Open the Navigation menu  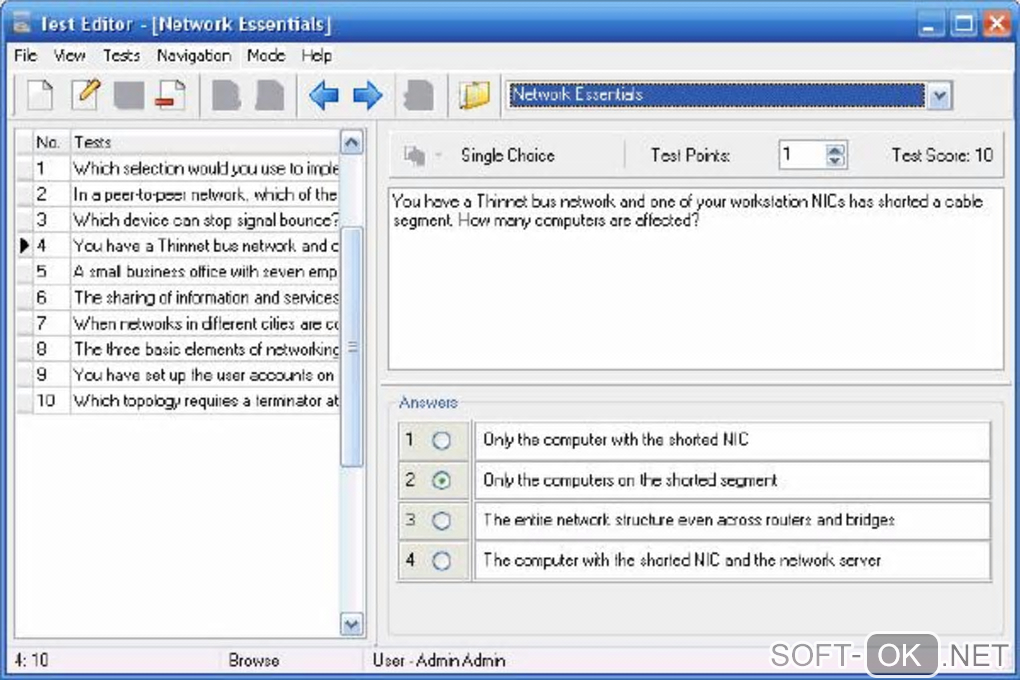[194, 56]
